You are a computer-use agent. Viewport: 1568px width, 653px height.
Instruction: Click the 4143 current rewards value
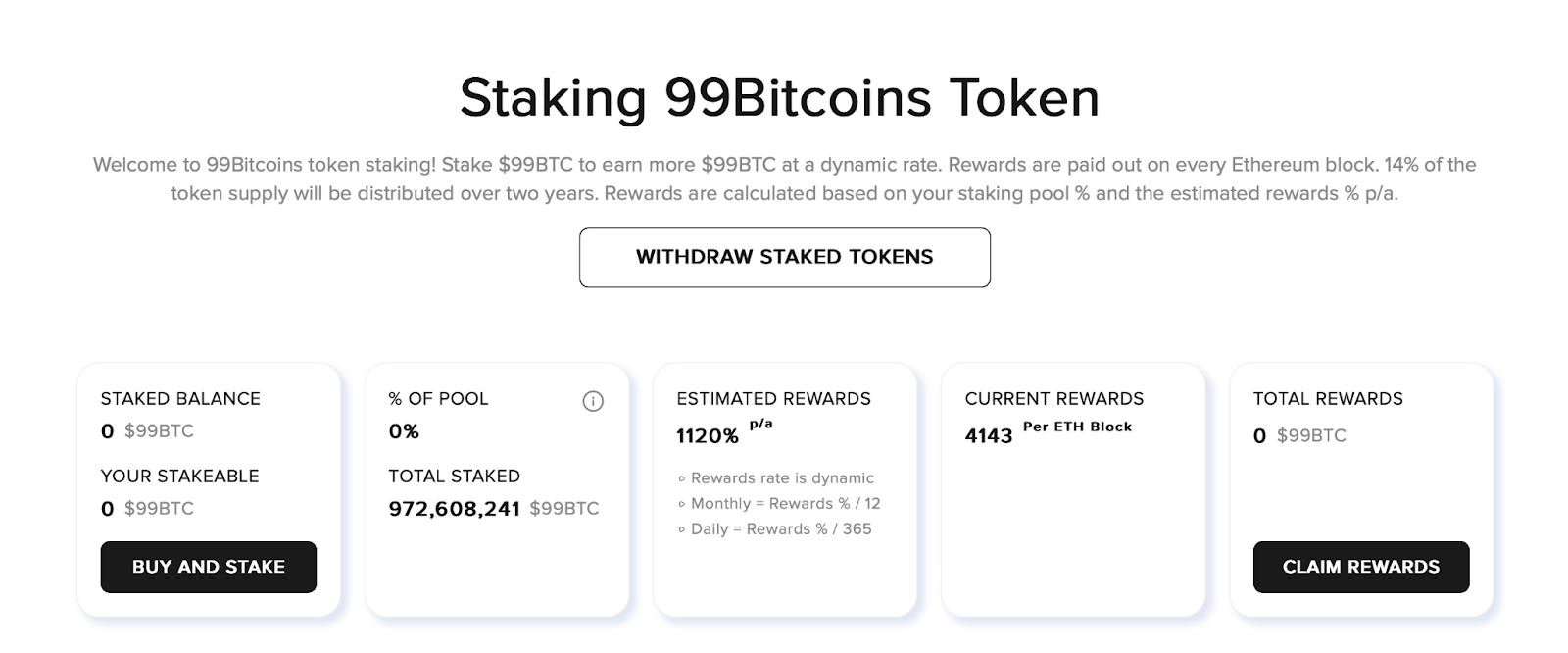click(989, 436)
